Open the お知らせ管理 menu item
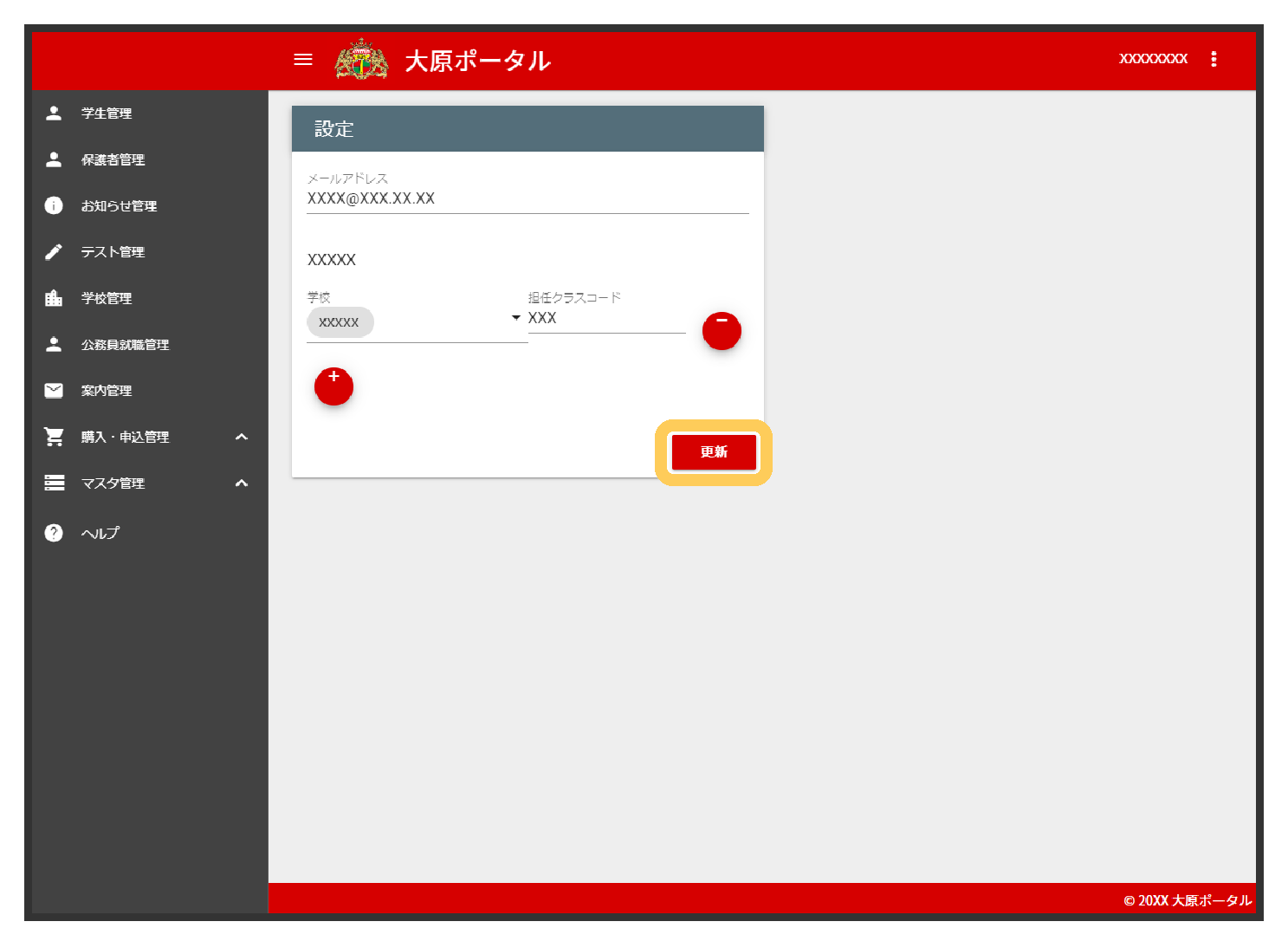The width and height of the screenshot is (1288, 941). (150, 205)
